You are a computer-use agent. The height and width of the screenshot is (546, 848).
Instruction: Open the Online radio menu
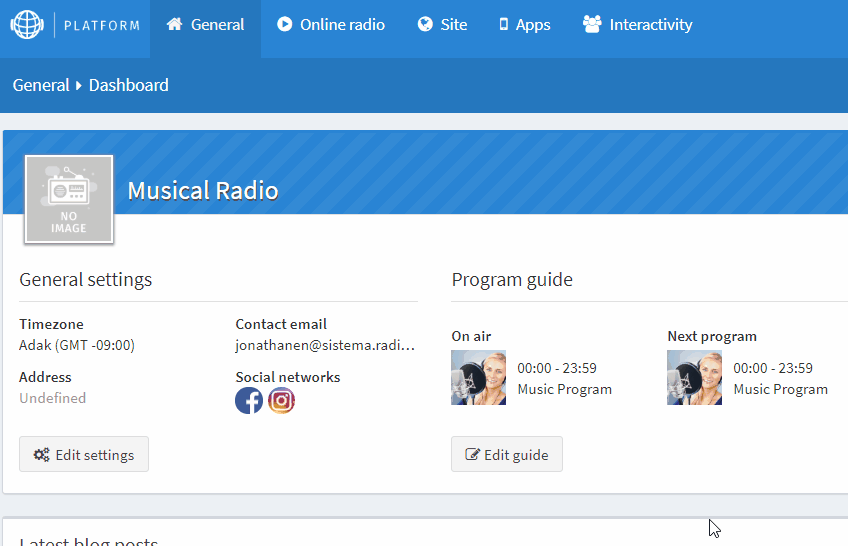coord(330,25)
